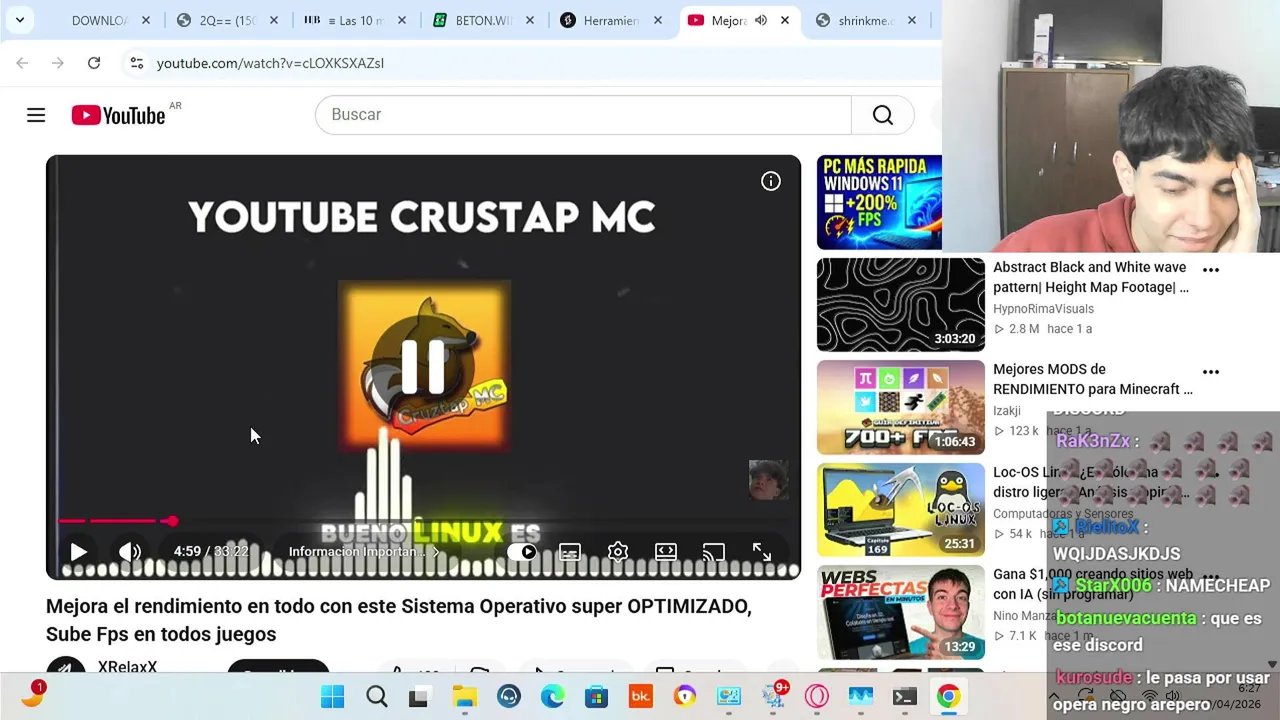
Task: Open File Explorer from taskbar
Action: [x=464, y=696]
